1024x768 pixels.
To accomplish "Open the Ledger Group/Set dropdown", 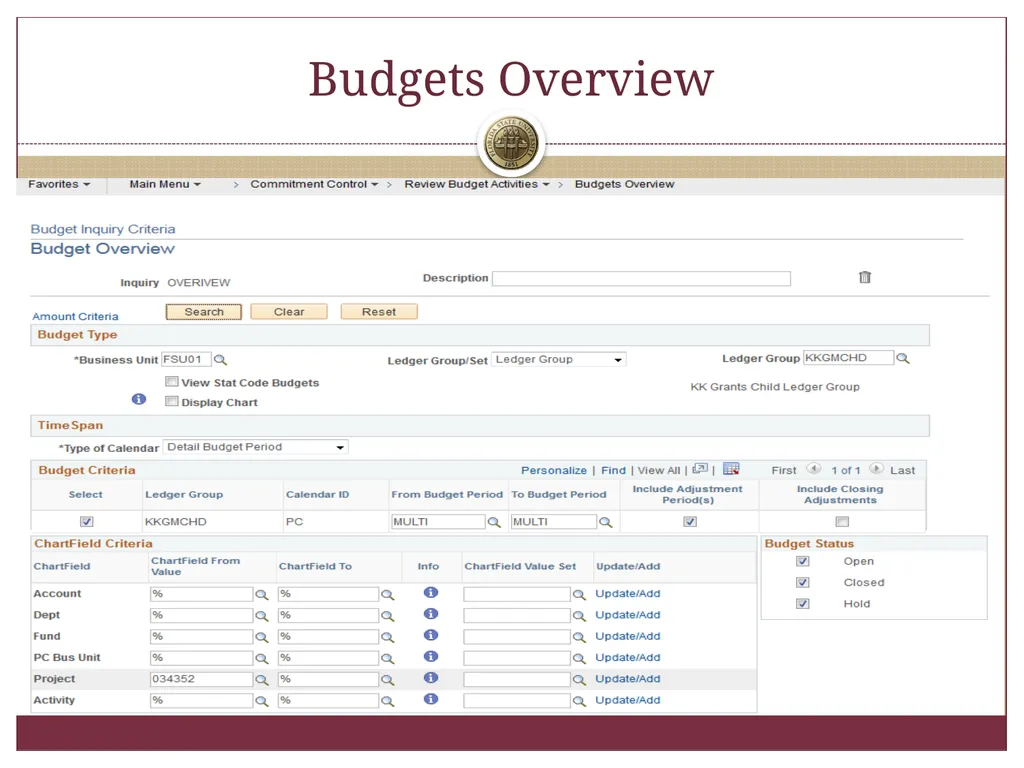I will coord(558,359).
